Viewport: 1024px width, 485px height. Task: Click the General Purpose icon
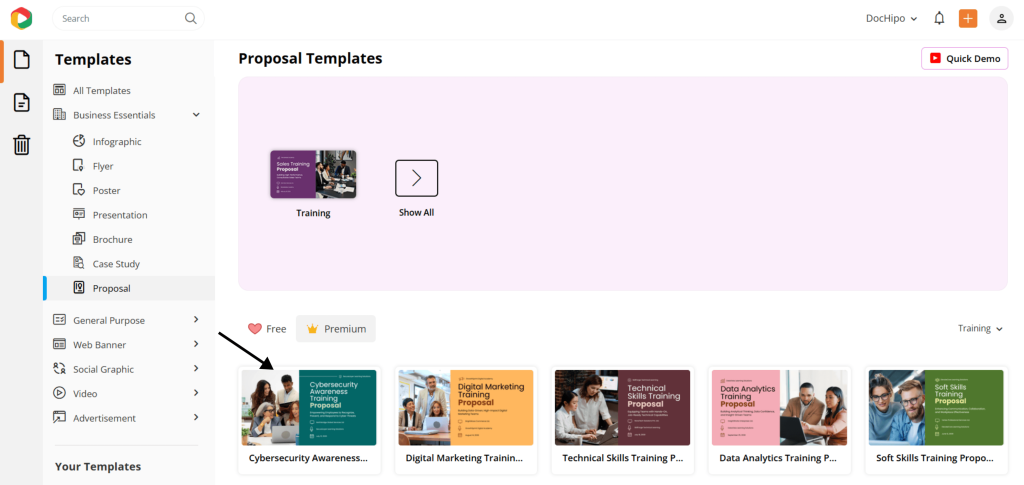pos(59,320)
